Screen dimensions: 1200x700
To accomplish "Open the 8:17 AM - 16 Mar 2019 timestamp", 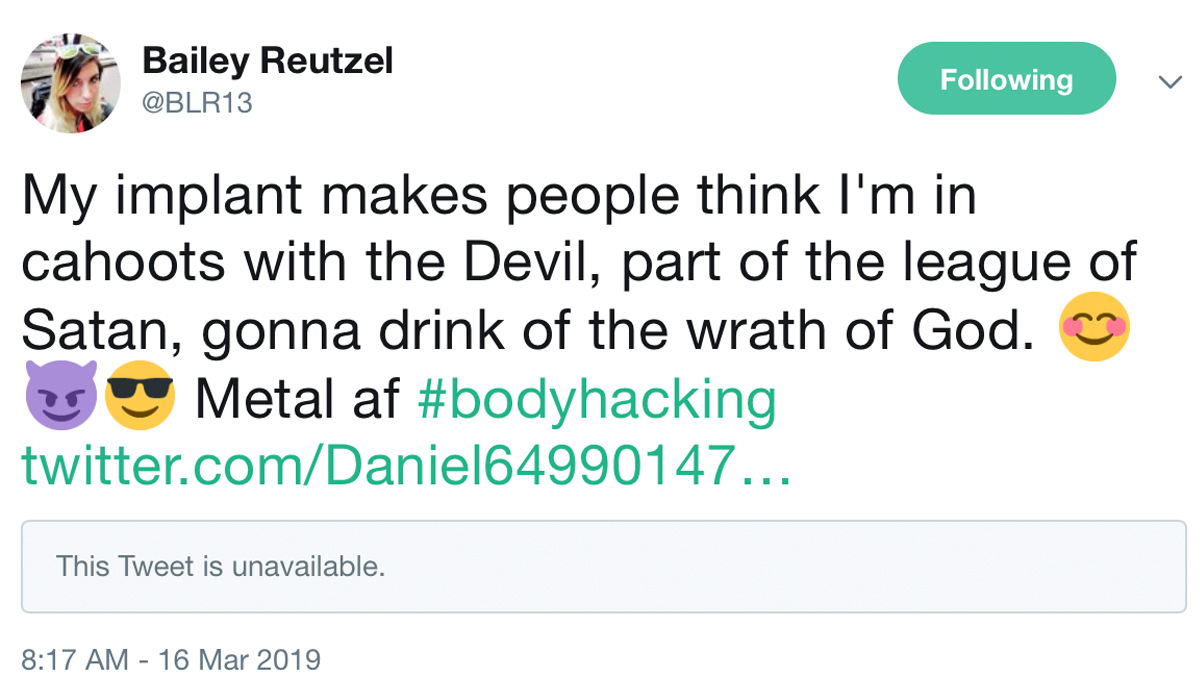I will coord(171,660).
